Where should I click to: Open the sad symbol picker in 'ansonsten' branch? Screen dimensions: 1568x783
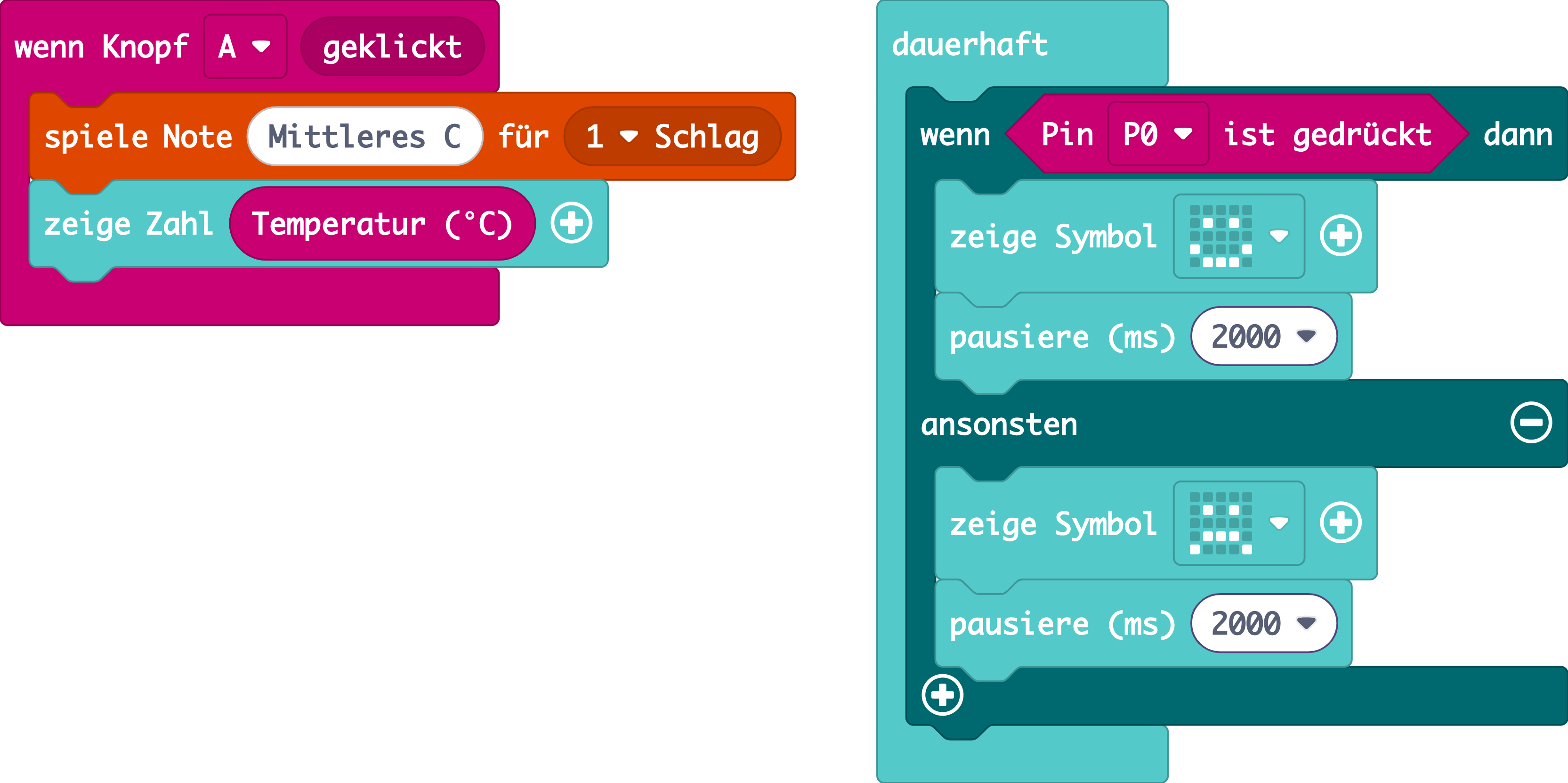click(1239, 523)
